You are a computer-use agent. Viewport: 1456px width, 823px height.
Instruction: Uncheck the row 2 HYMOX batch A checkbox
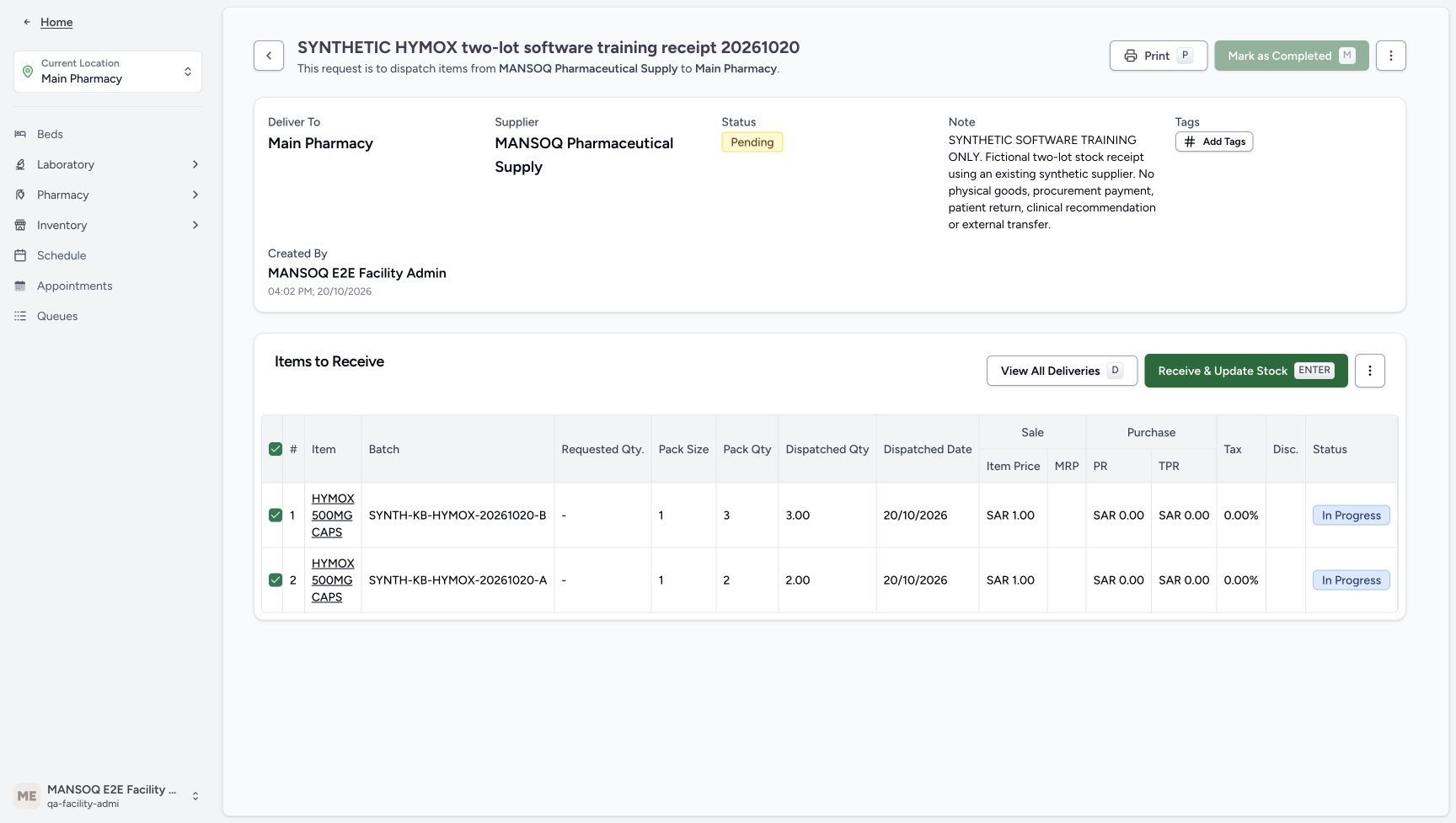click(x=276, y=580)
